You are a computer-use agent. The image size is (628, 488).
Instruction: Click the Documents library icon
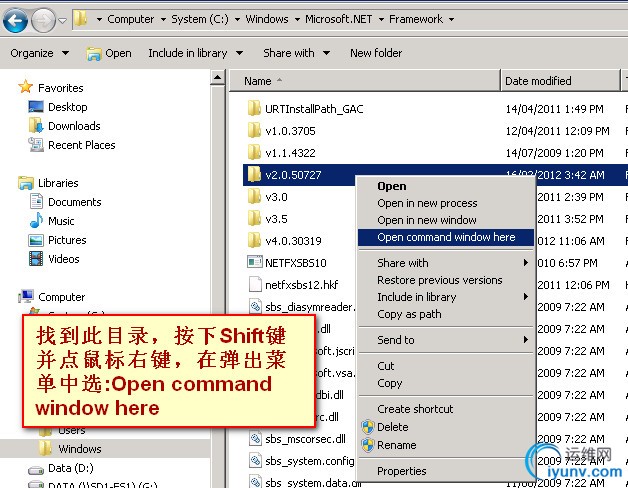[36, 201]
